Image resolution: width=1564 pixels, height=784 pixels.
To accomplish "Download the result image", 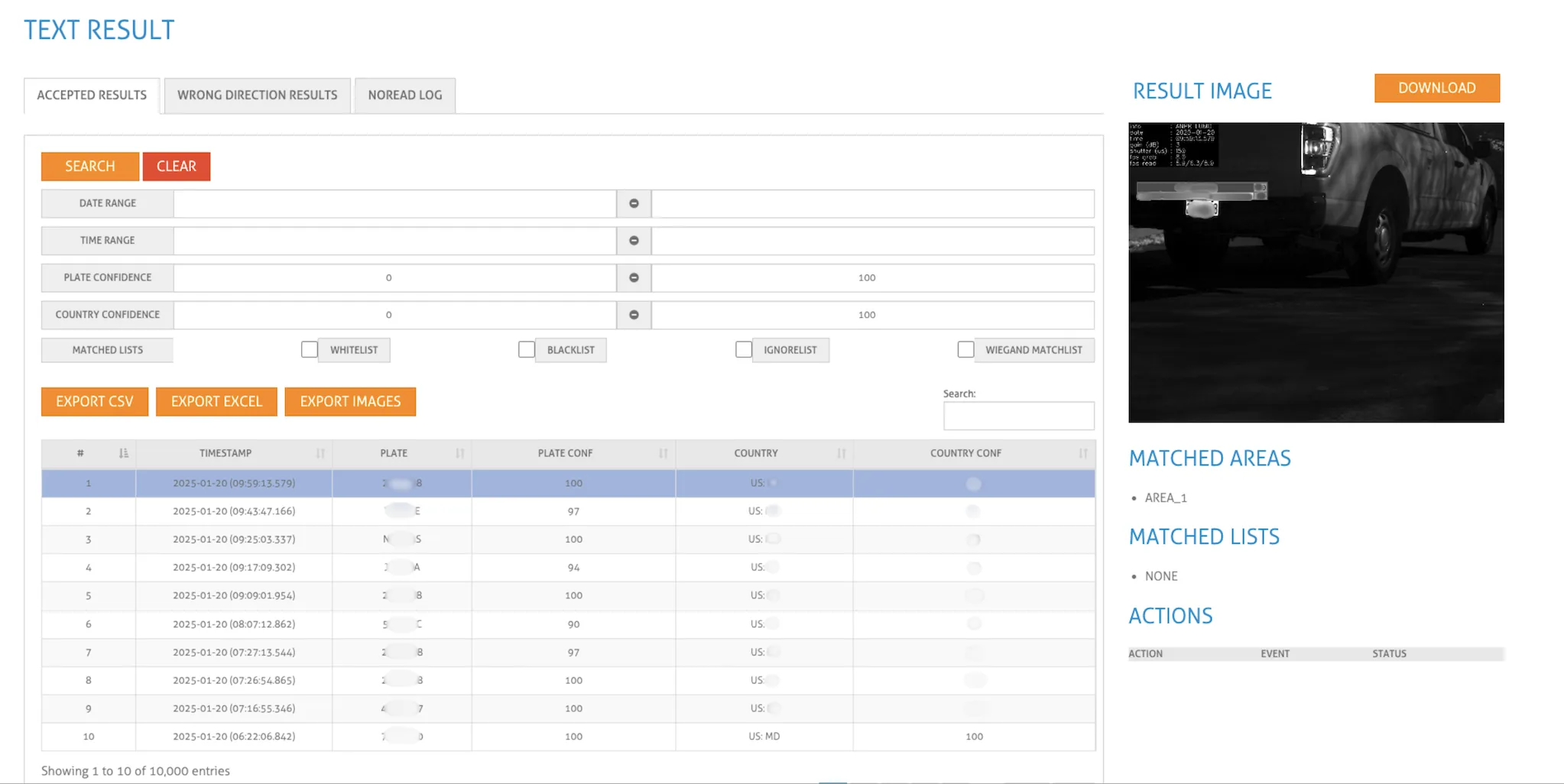I will point(1437,88).
